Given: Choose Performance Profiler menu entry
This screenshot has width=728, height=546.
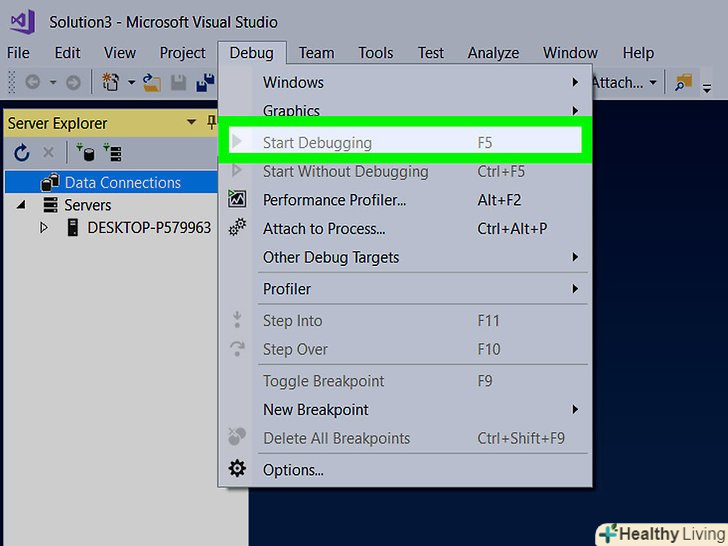Looking at the screenshot, I should 334,200.
